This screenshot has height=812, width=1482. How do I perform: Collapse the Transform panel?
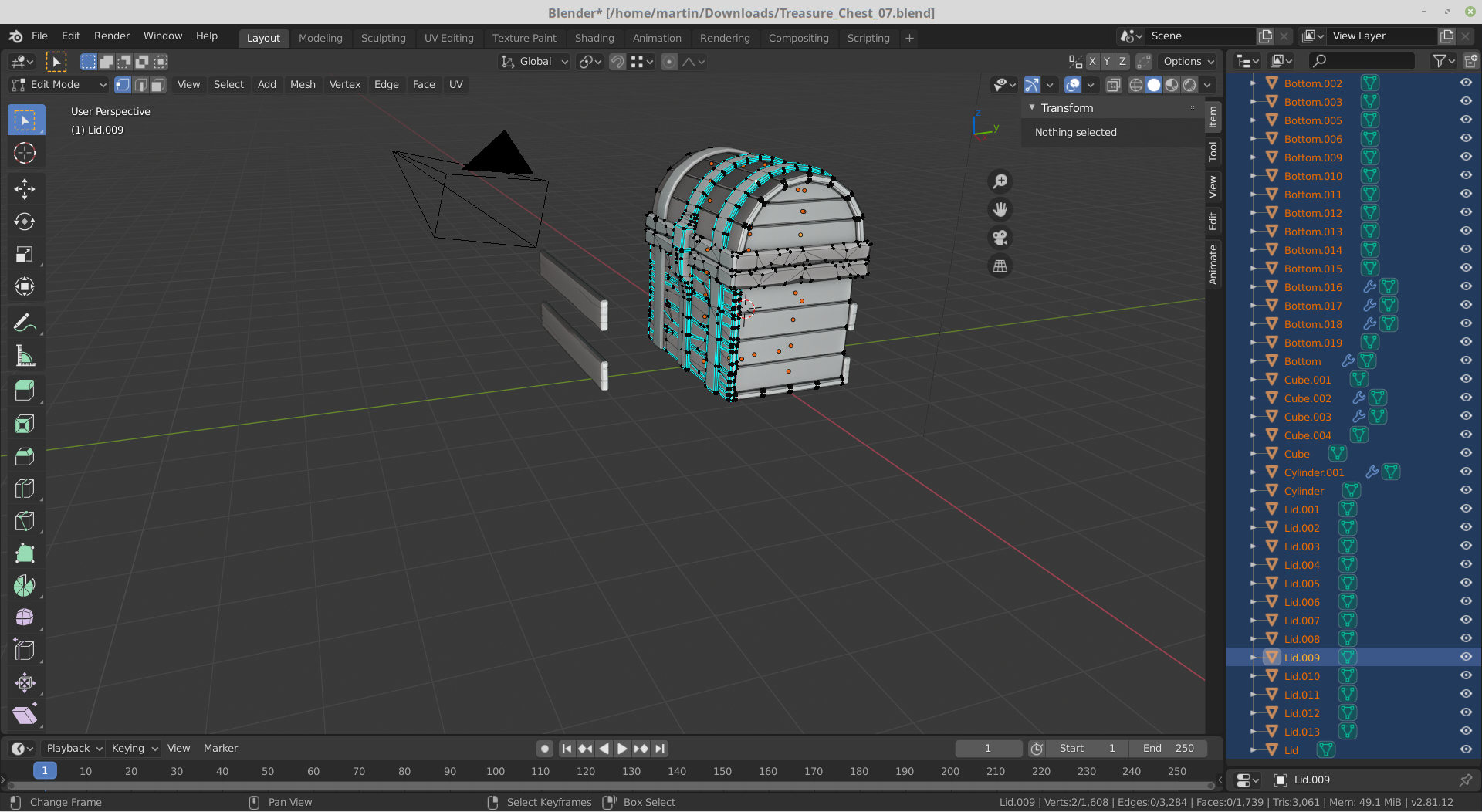[1032, 108]
